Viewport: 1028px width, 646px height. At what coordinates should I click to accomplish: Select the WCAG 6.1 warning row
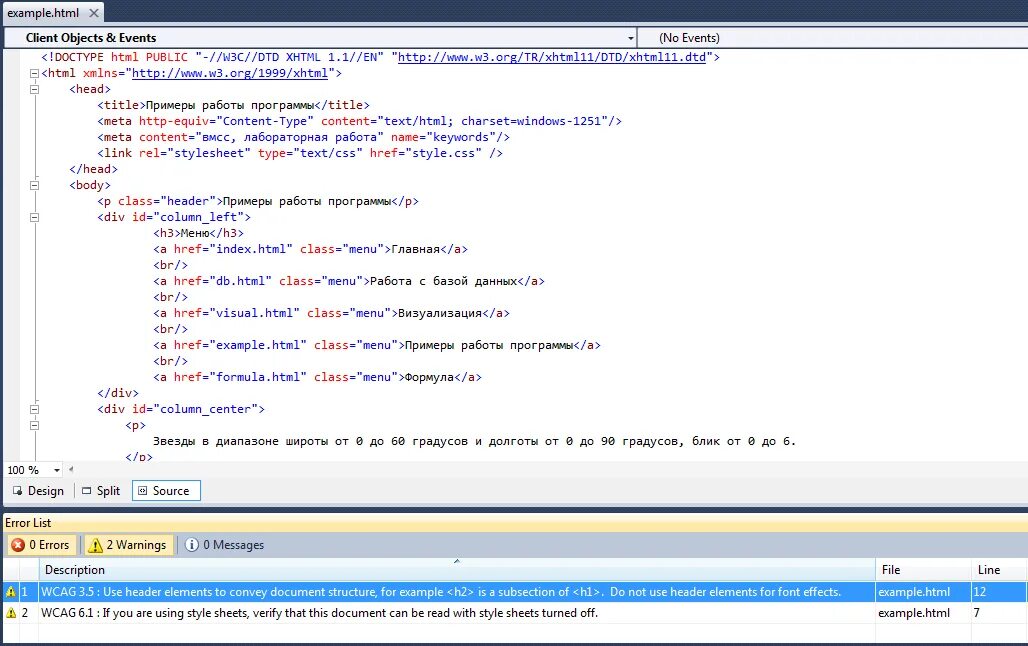514,613
